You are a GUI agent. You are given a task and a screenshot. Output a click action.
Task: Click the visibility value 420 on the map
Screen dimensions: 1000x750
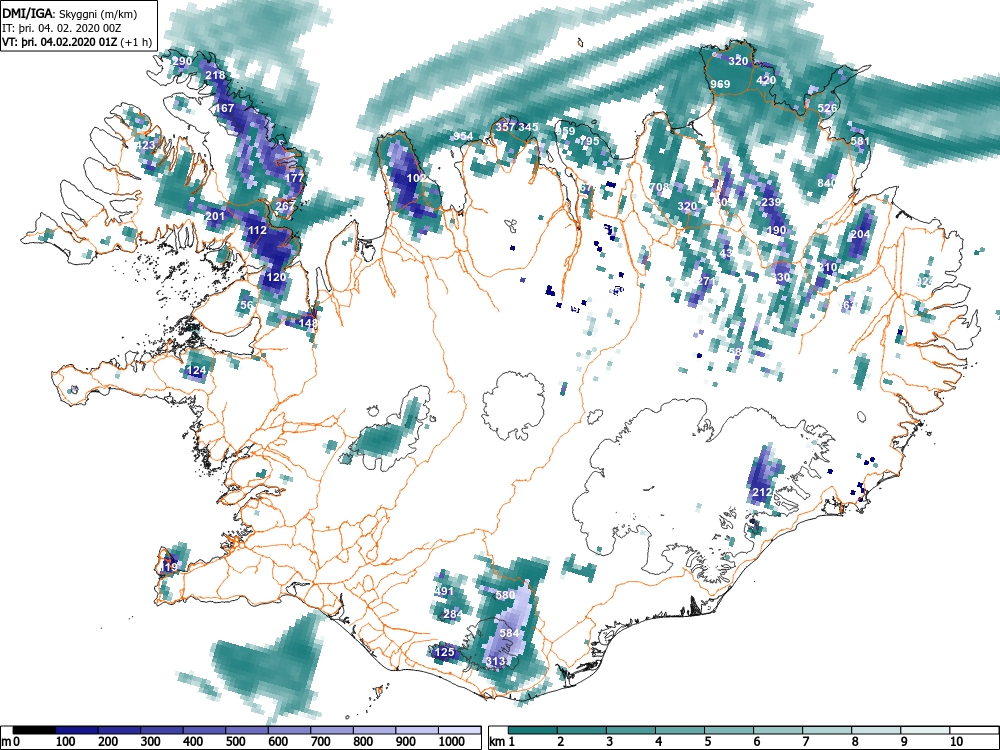766,80
